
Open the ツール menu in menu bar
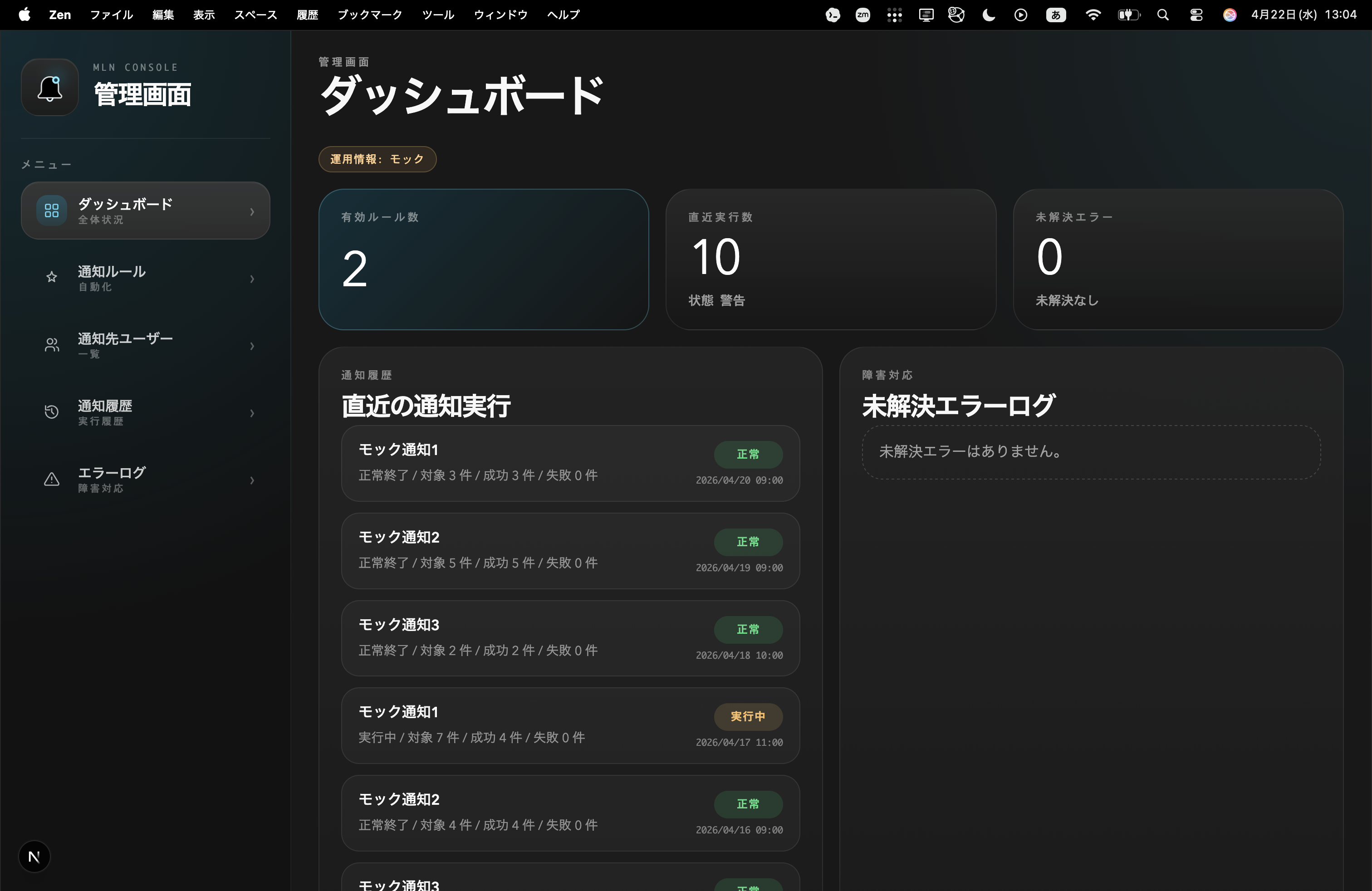tap(438, 15)
